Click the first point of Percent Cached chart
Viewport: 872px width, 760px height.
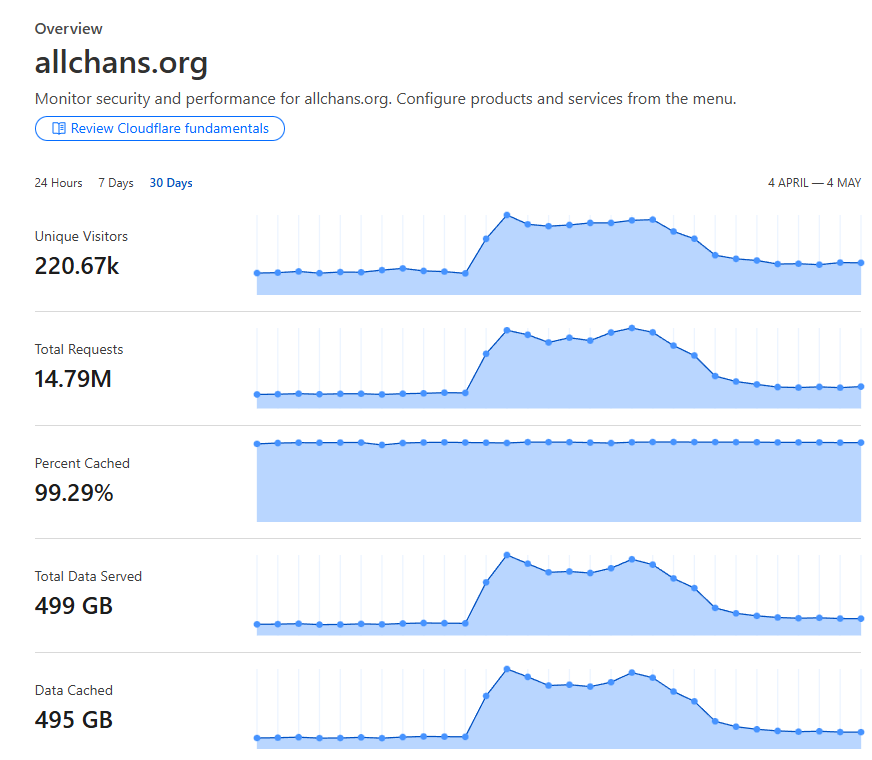[257, 444]
